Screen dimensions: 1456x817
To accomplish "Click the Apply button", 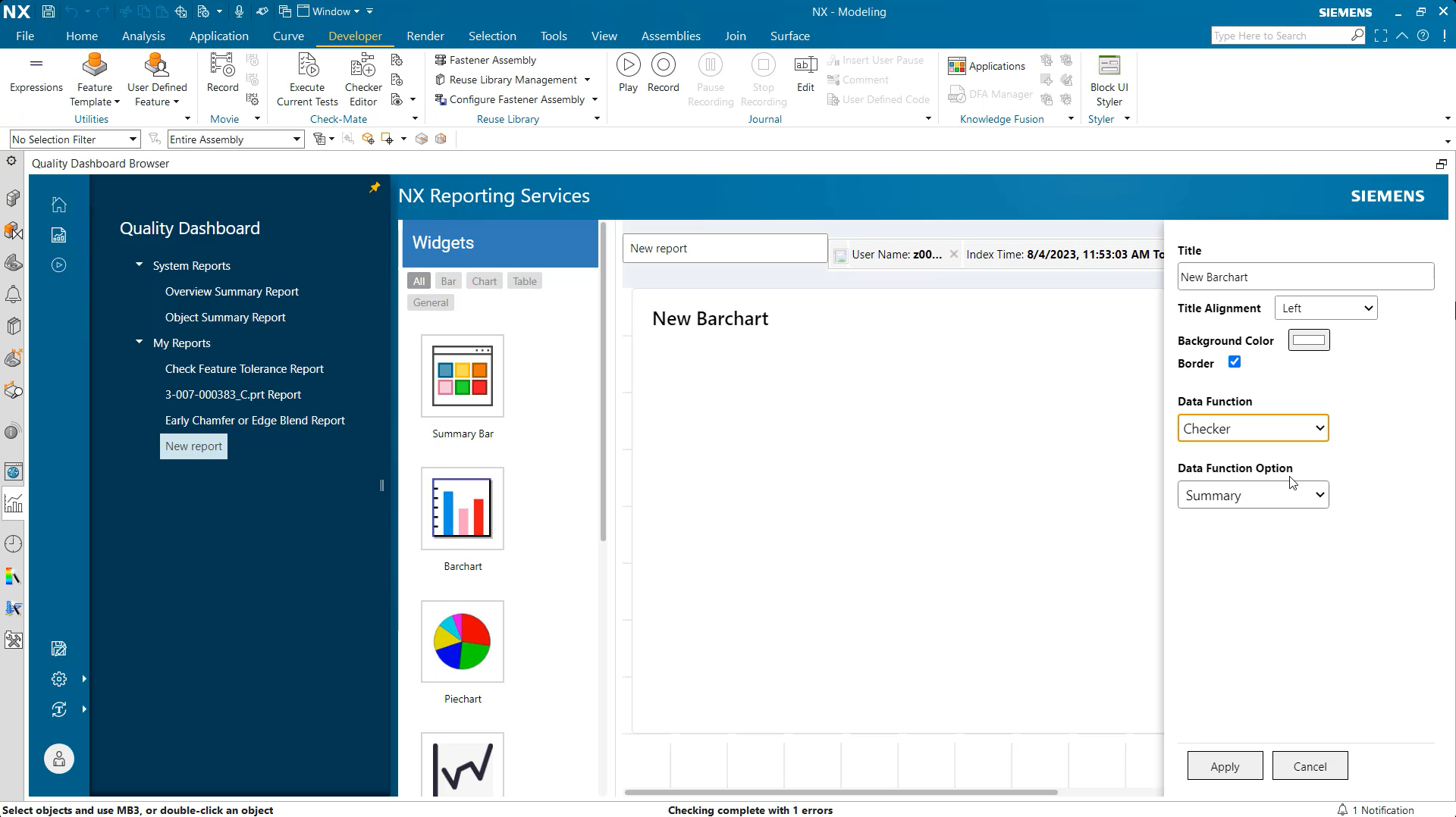I will pos(1224,765).
